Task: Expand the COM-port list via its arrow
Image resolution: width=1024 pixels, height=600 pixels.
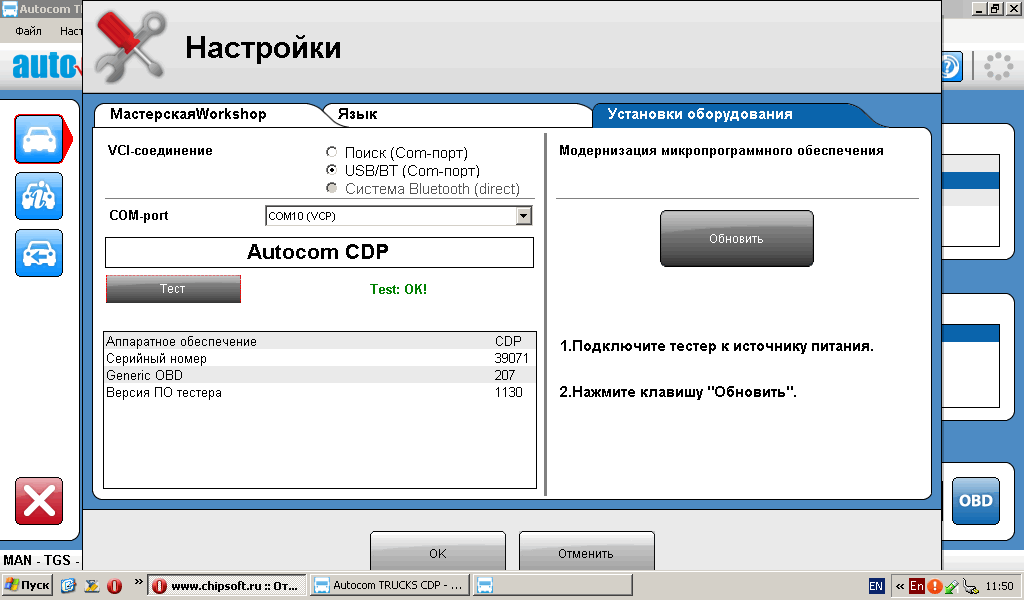Action: [523, 215]
